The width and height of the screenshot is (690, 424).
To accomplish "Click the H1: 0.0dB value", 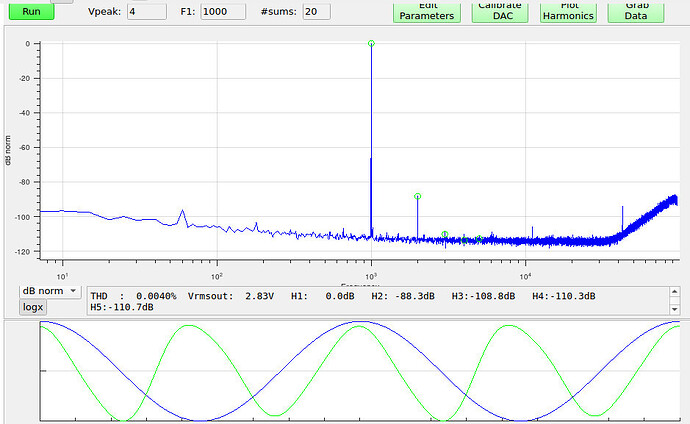I will click(323, 296).
